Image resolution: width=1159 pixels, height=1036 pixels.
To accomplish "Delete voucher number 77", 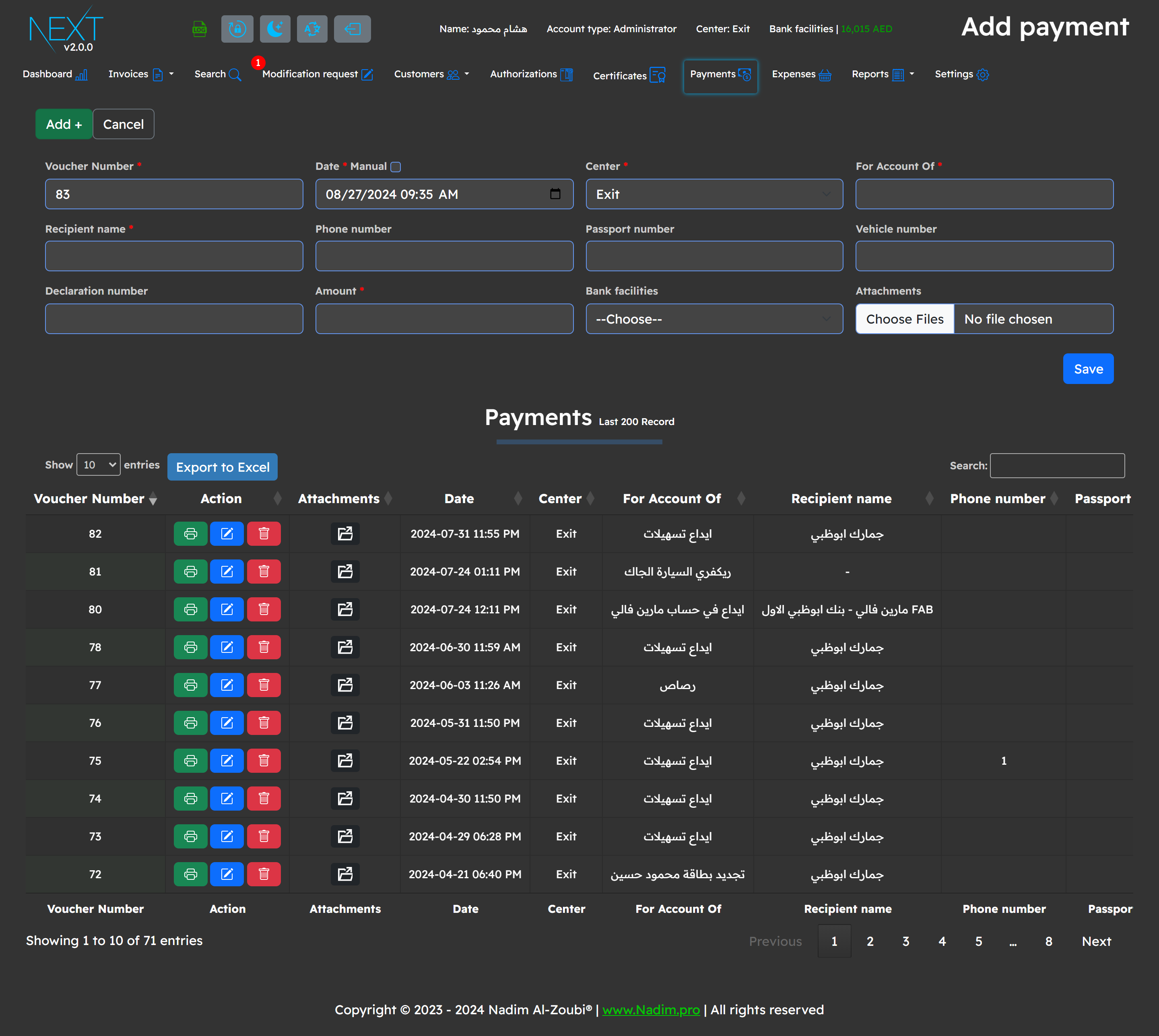I will 264,685.
